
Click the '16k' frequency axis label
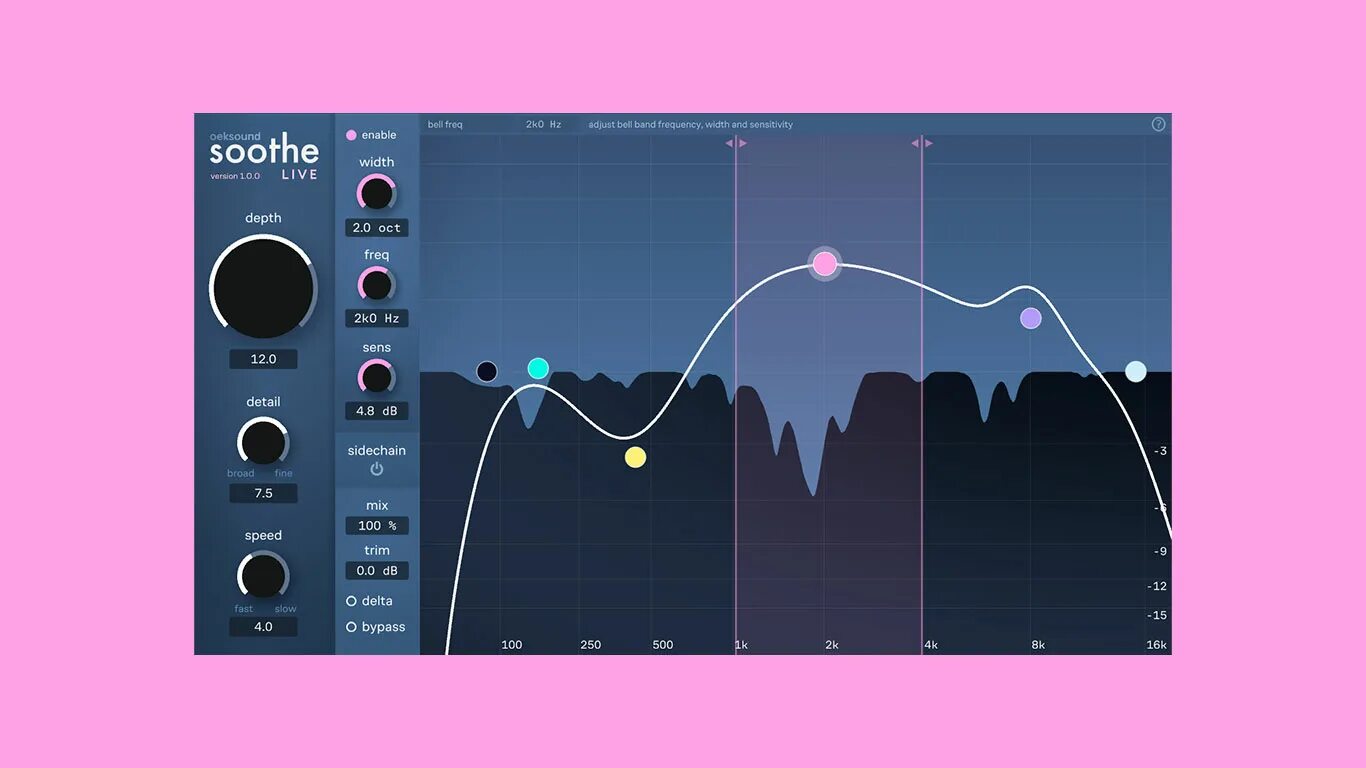click(x=1156, y=645)
